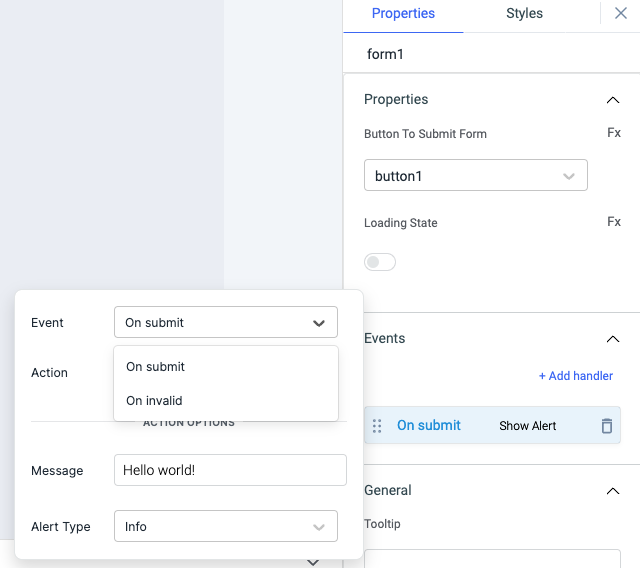This screenshot has height=568, width=640.
Task: Collapse the Events section
Action: click(613, 339)
